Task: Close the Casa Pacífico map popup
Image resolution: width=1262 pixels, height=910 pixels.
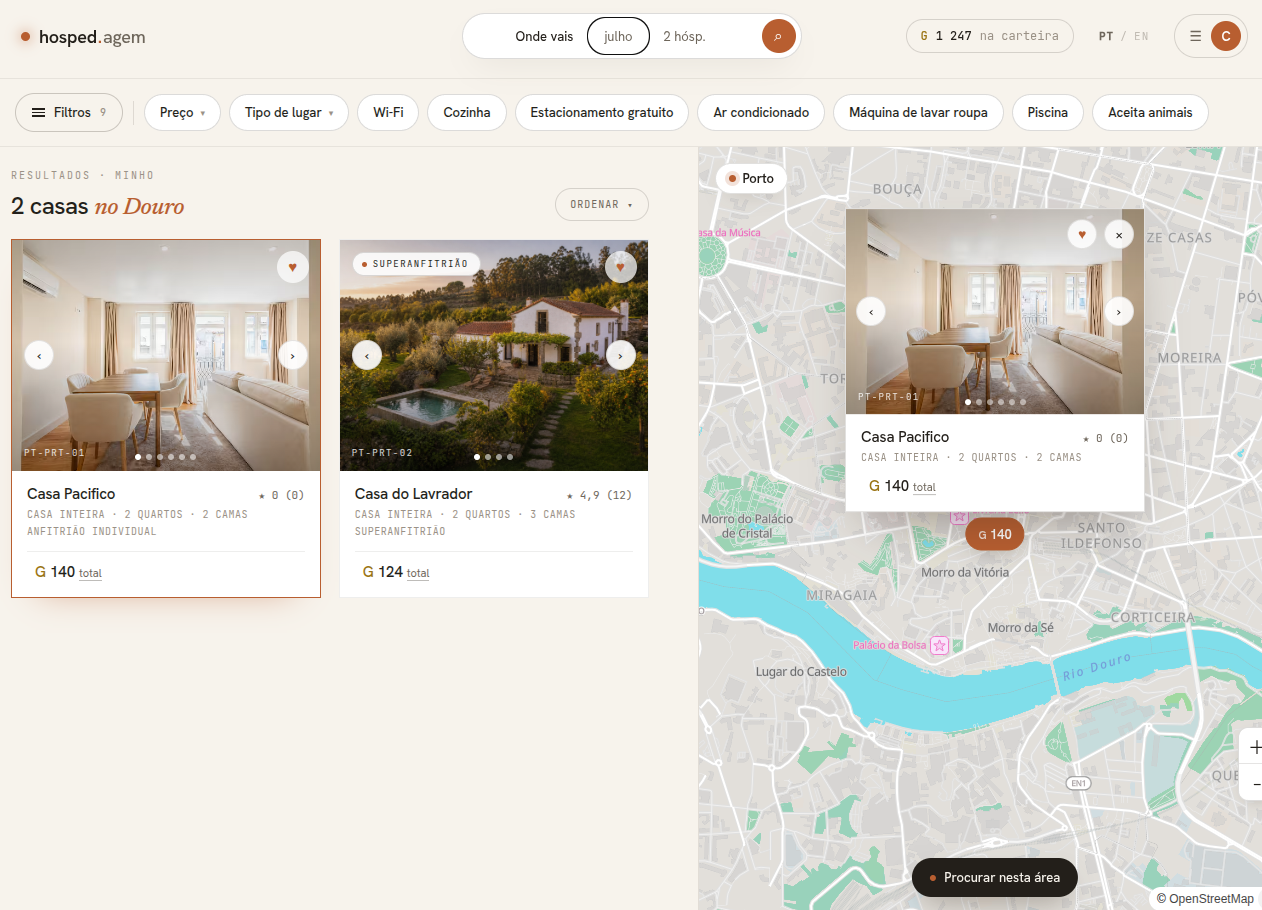Action: (x=1119, y=235)
